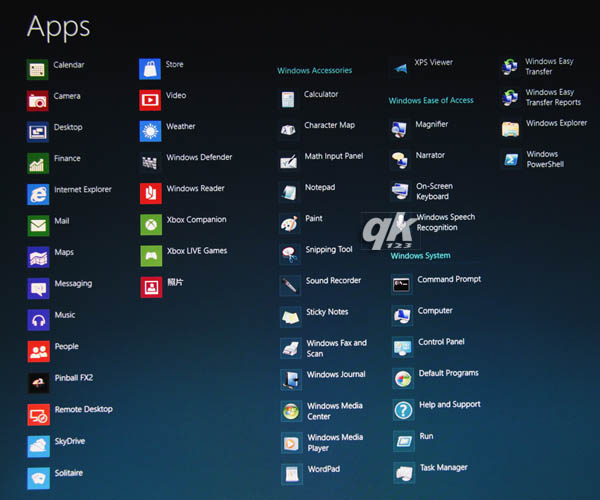Open the Weather sun icon

150,131
